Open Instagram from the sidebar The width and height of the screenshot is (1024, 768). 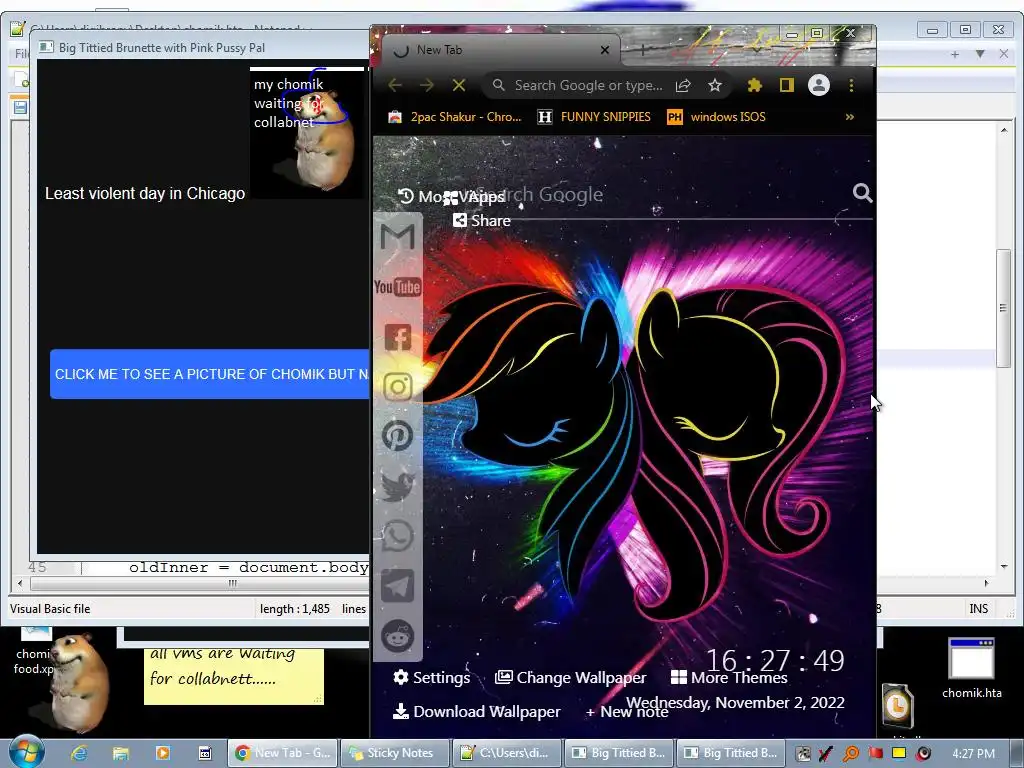point(398,386)
